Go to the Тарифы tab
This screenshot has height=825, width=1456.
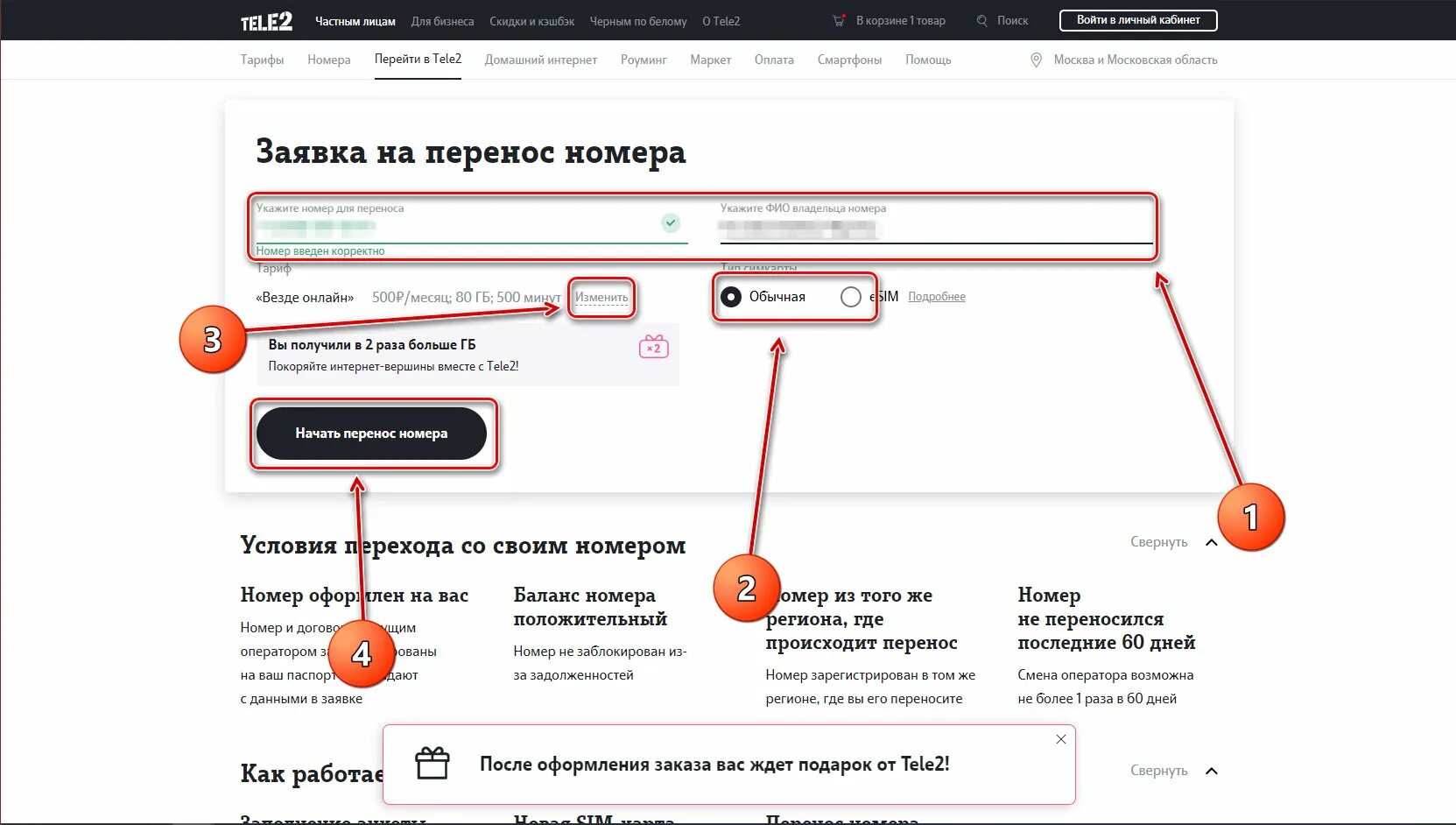tap(262, 60)
